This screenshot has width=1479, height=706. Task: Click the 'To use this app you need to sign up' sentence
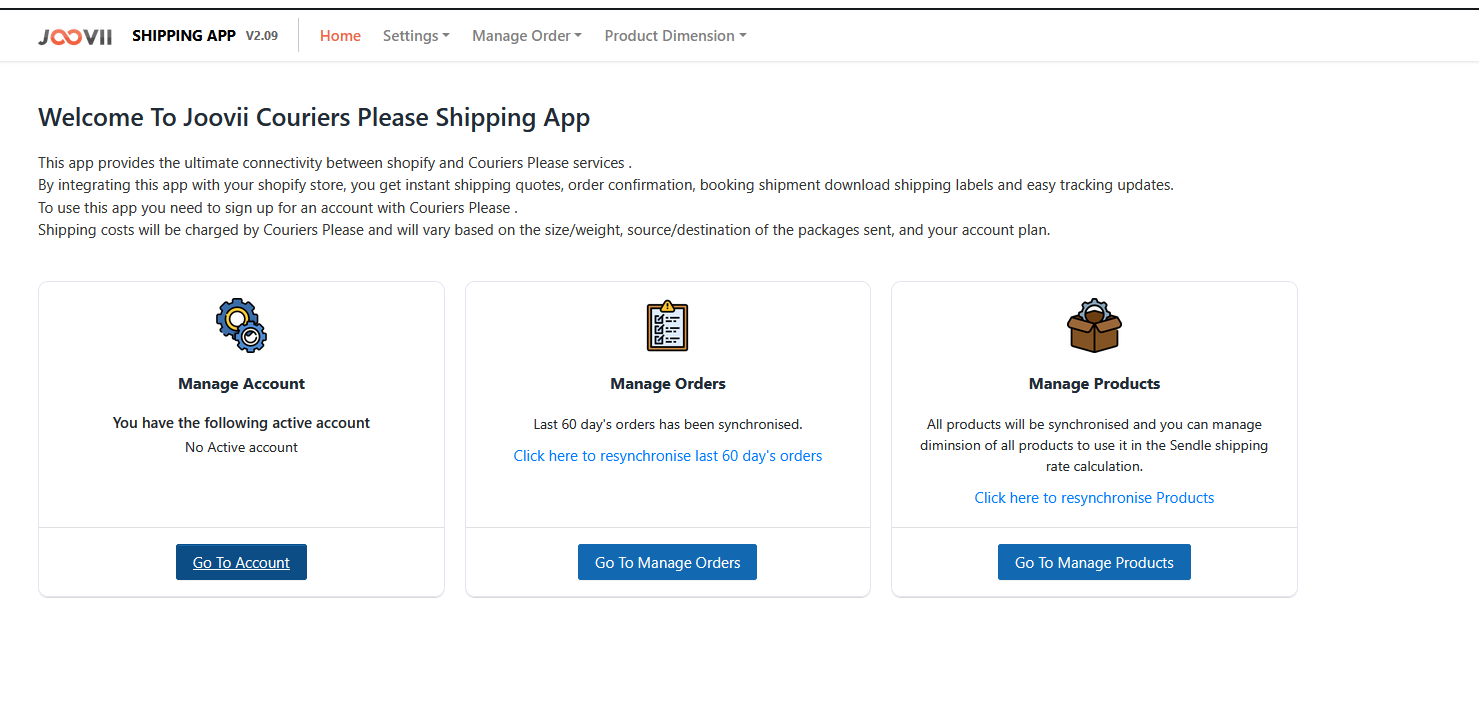(x=277, y=208)
